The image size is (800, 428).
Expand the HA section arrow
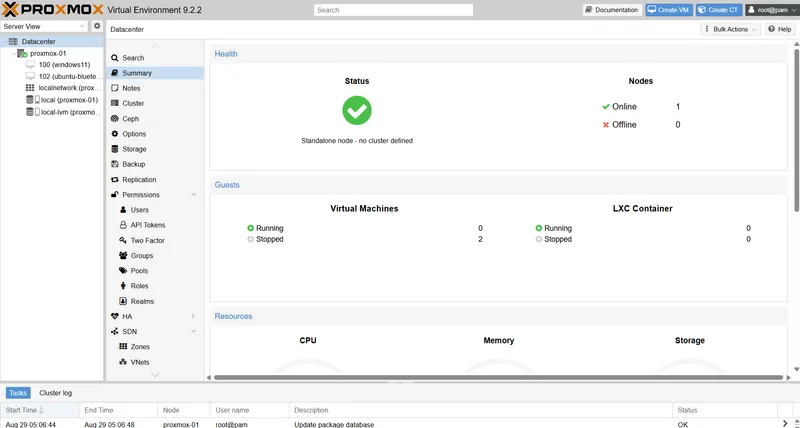coord(193,316)
